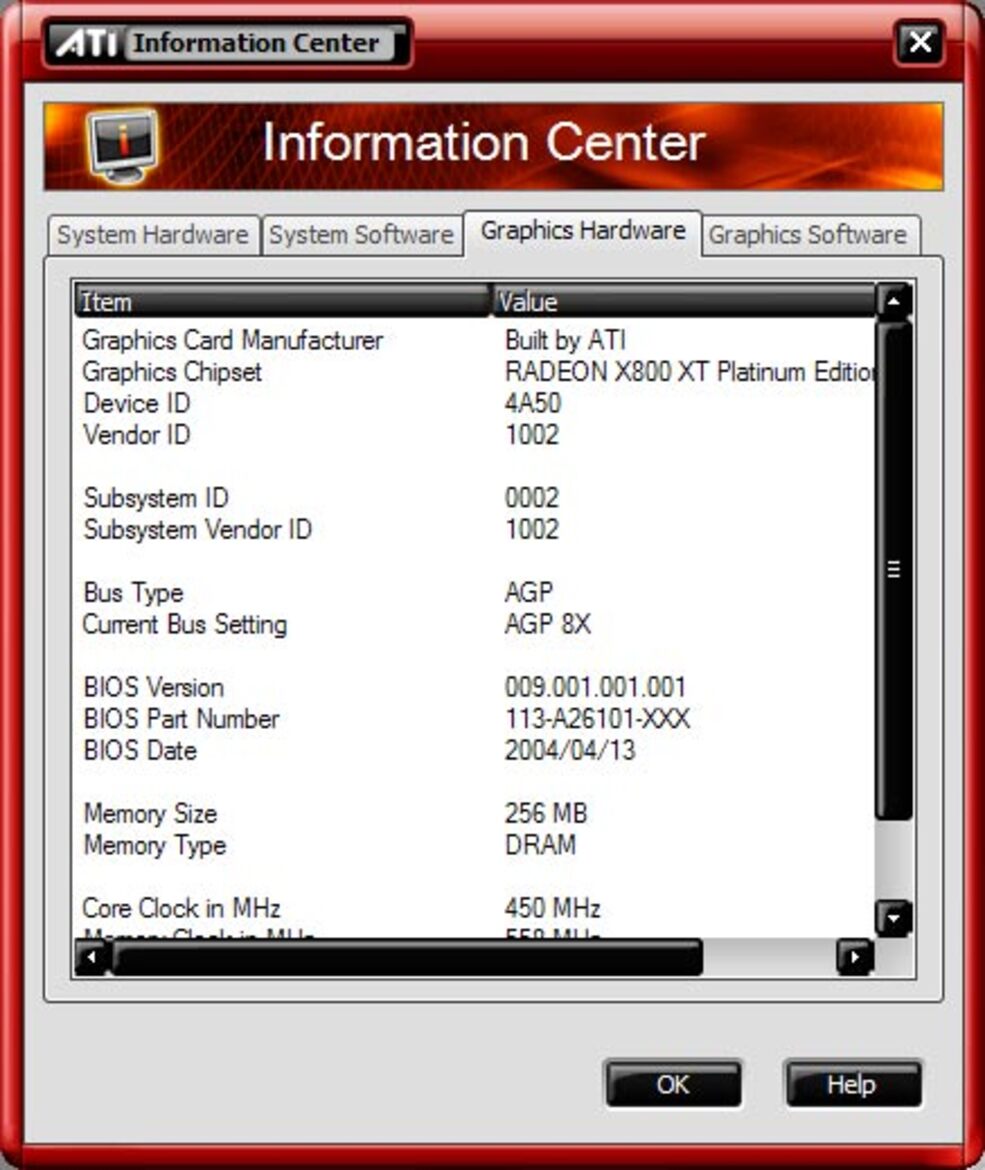Switch to the System Software tab

tap(361, 235)
